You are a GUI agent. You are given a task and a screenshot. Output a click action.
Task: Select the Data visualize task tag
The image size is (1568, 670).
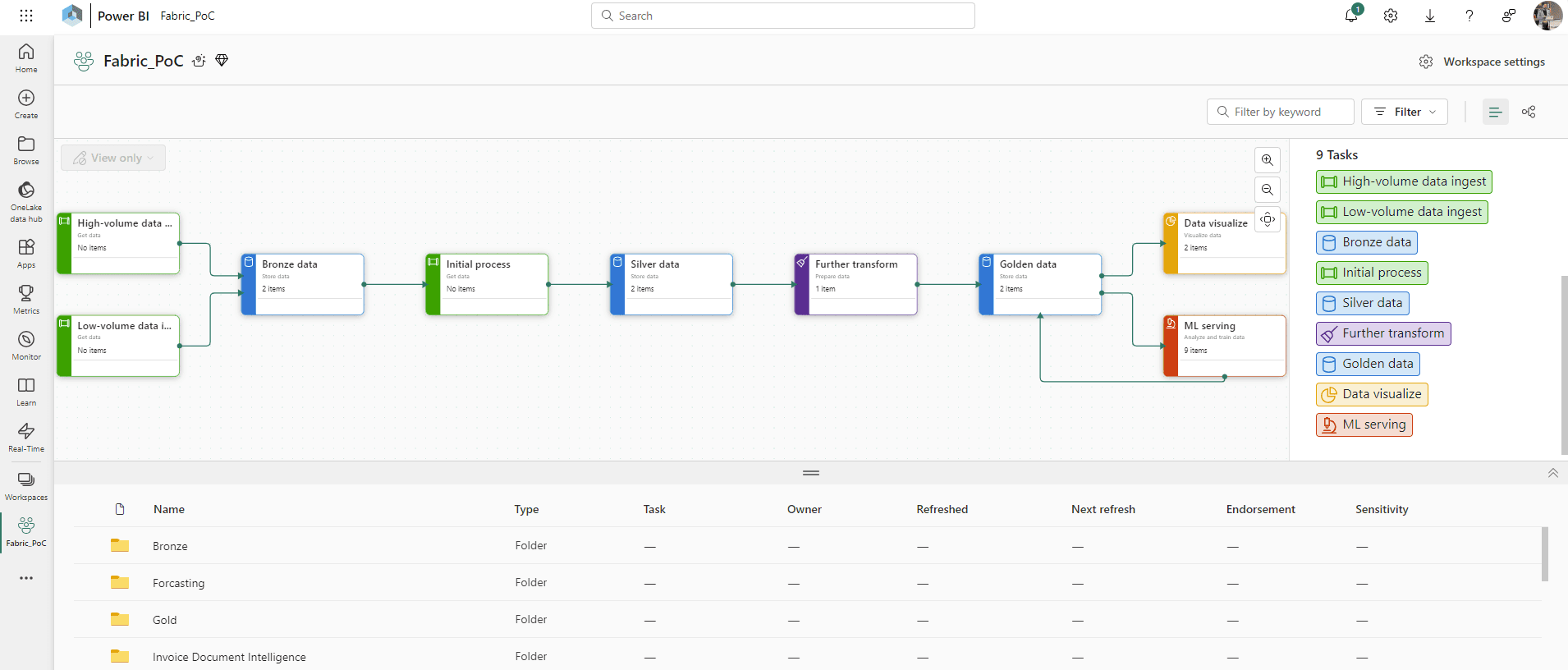pyautogui.click(x=1372, y=394)
